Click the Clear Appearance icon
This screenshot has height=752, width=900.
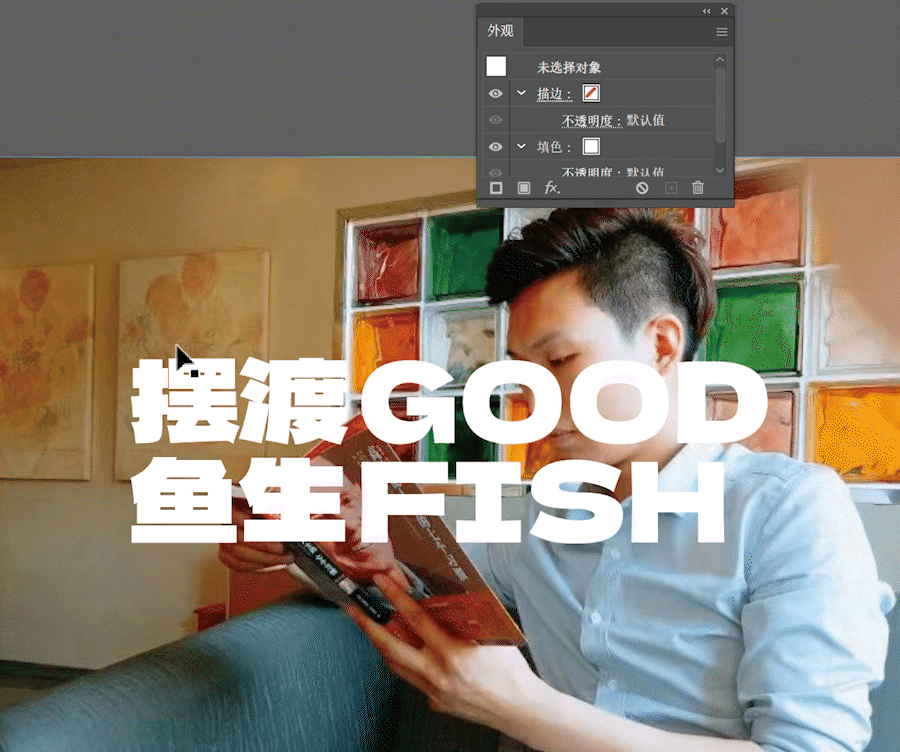pos(642,188)
